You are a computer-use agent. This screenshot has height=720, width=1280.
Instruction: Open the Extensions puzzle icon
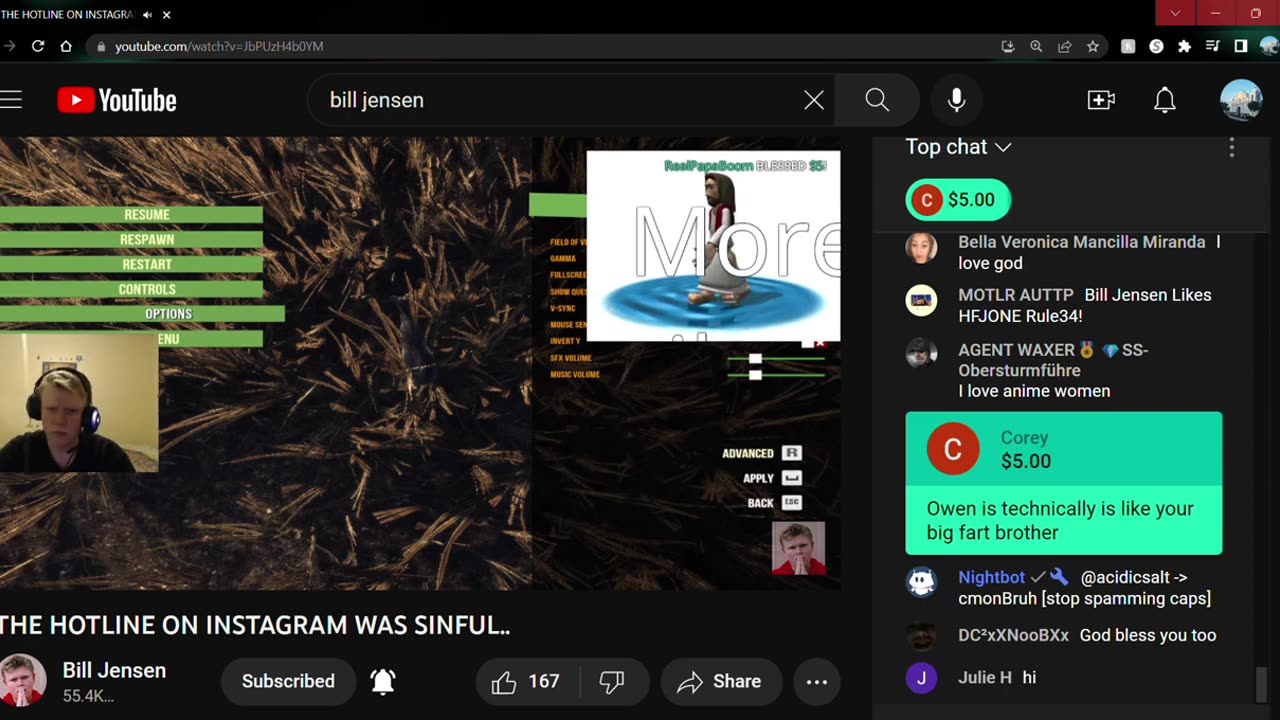pos(1184,46)
